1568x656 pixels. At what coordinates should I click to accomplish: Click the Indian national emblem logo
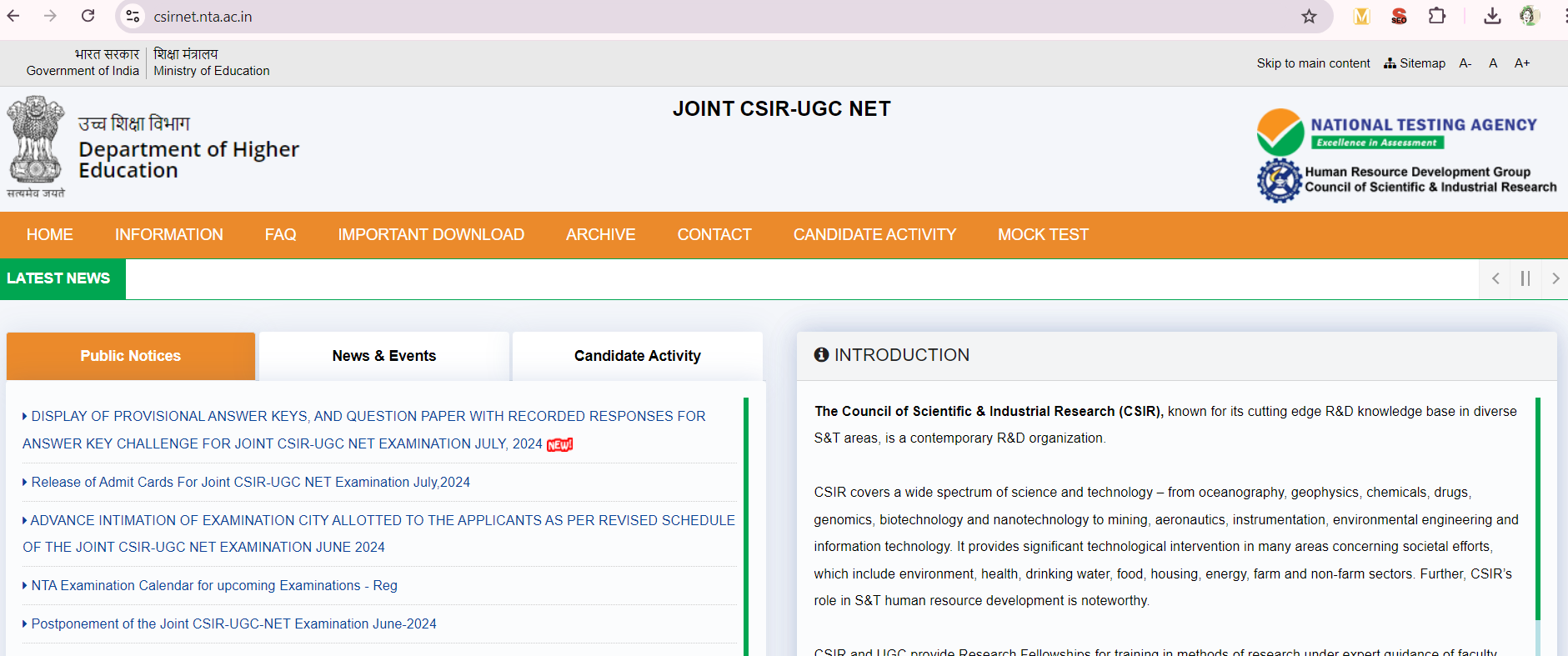(x=36, y=146)
